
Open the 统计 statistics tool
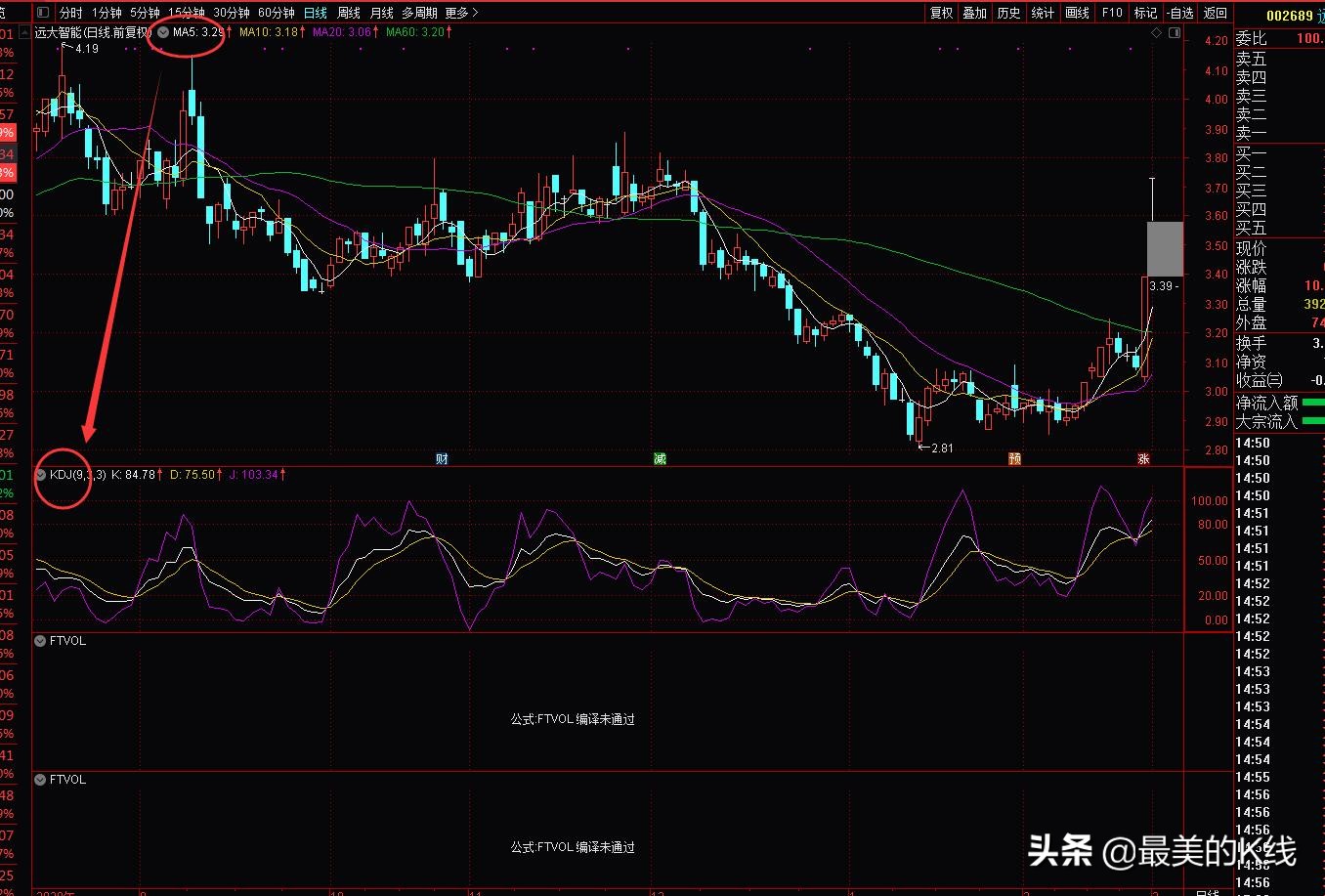point(1041,13)
